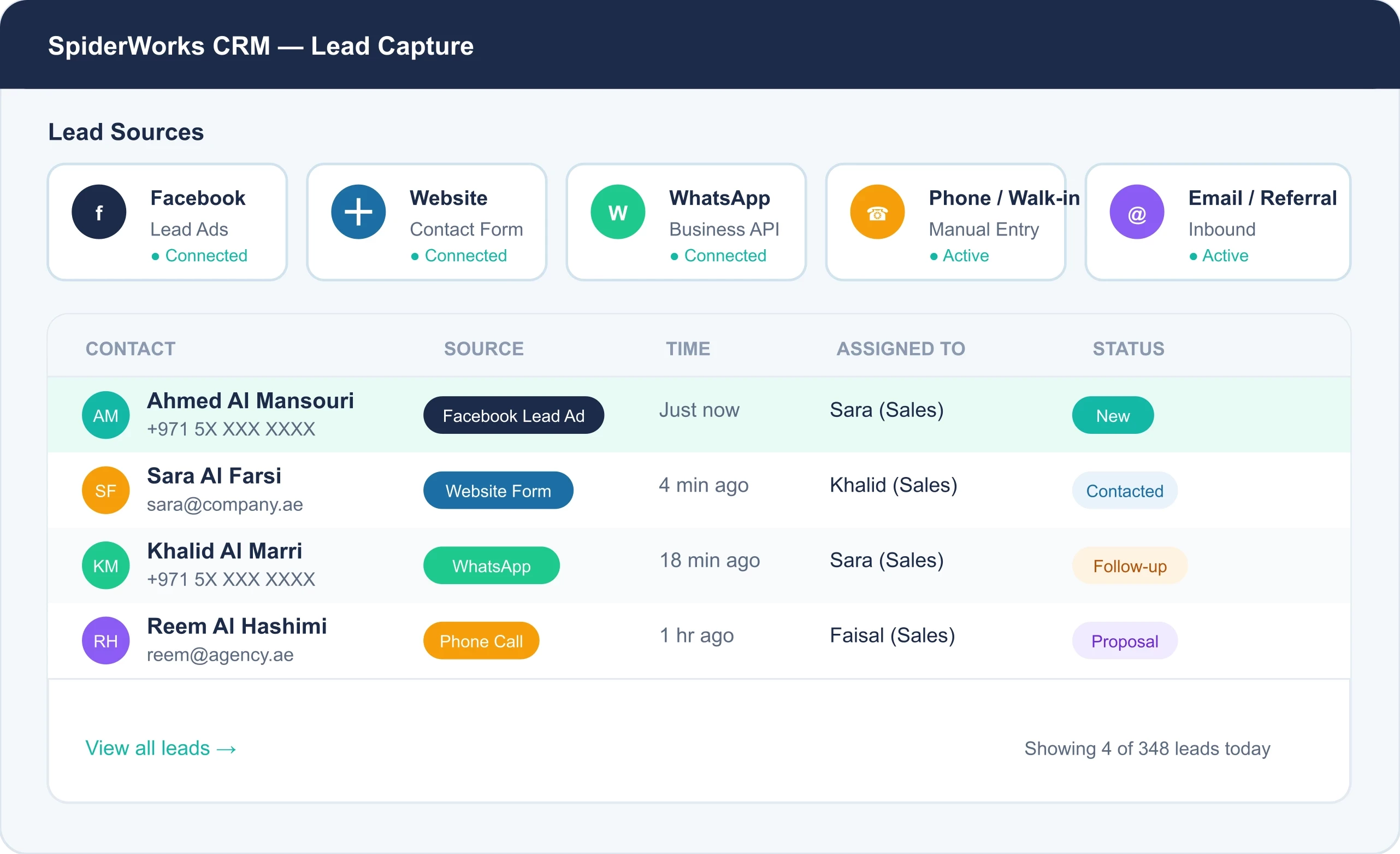This screenshot has width=1400, height=854.
Task: Click the name Reem Al Hashimi
Action: point(237,626)
